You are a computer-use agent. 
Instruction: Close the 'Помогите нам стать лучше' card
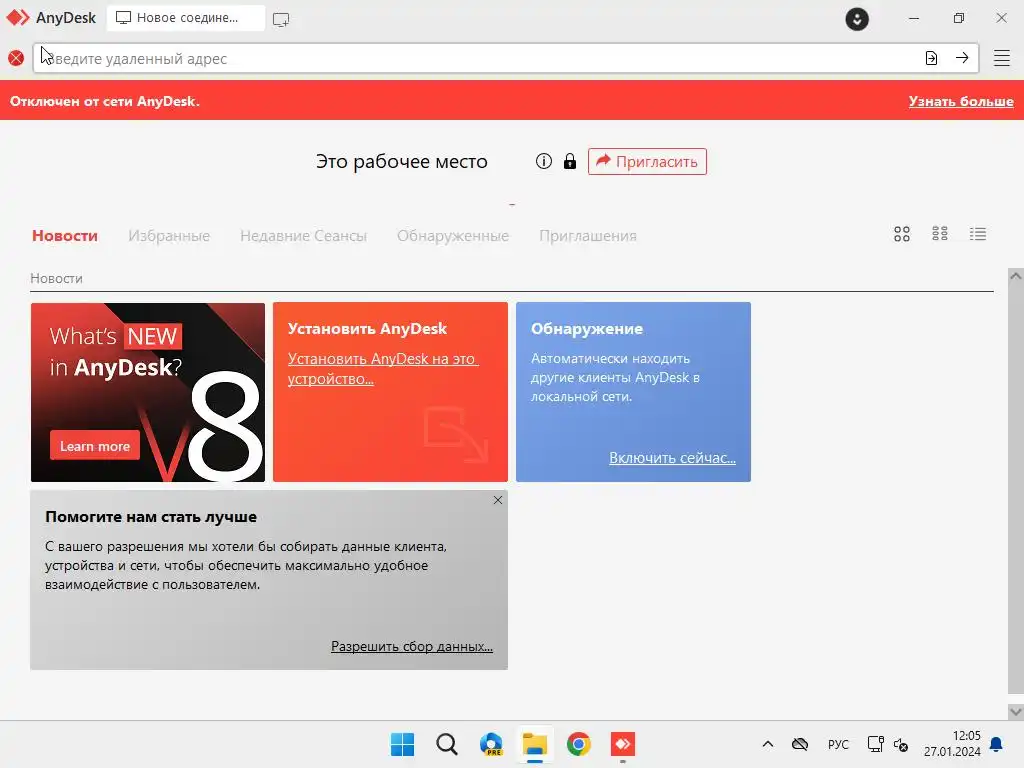pos(498,500)
